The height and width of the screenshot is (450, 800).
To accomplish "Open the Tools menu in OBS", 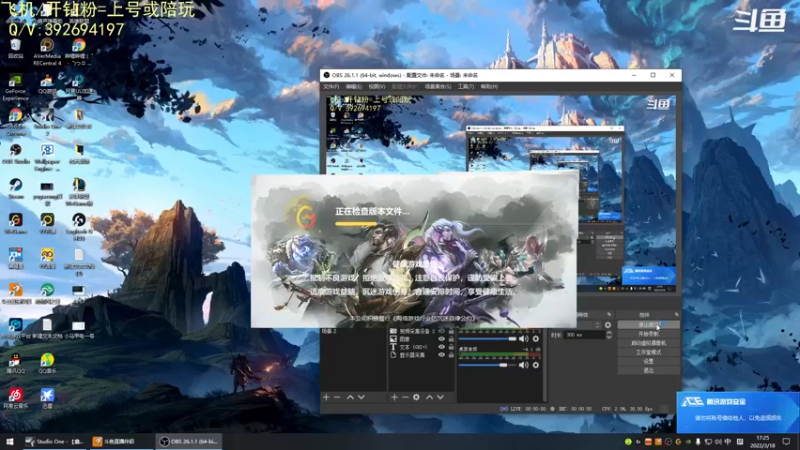I will (465, 87).
